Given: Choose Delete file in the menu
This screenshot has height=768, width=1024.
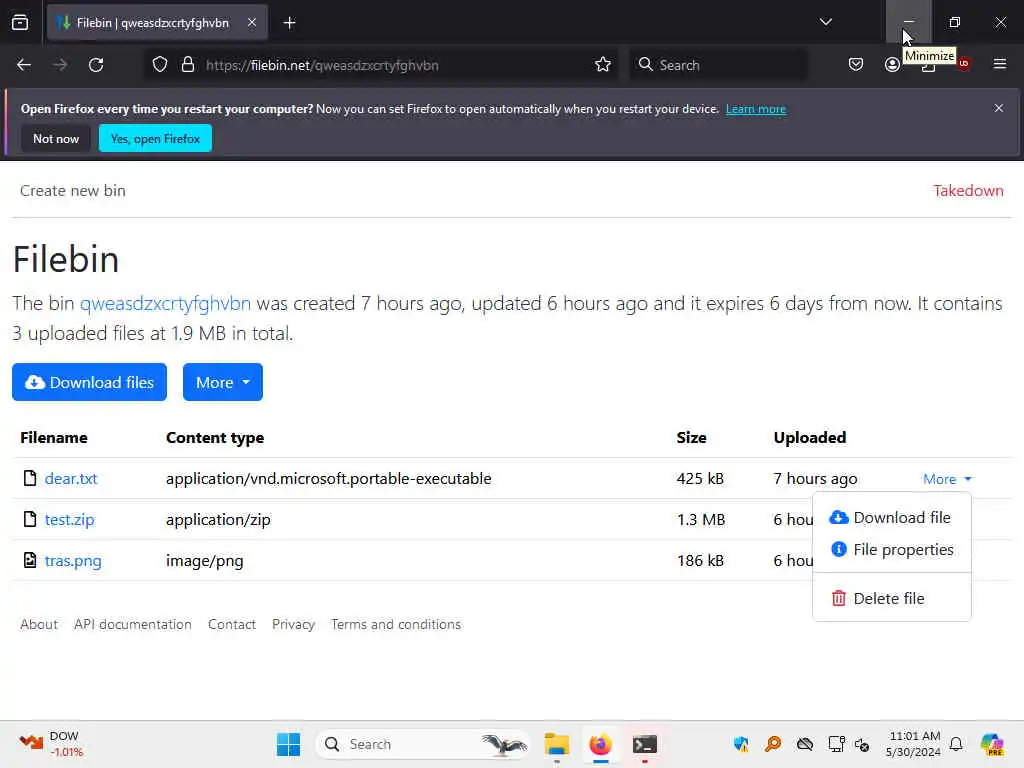Looking at the screenshot, I should coord(878,598).
